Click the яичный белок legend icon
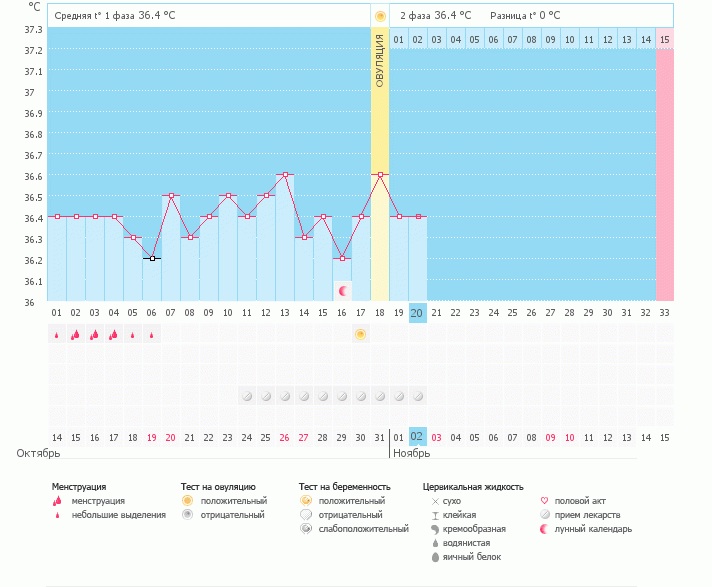Viewport: 712px width, 587px height. (x=435, y=557)
